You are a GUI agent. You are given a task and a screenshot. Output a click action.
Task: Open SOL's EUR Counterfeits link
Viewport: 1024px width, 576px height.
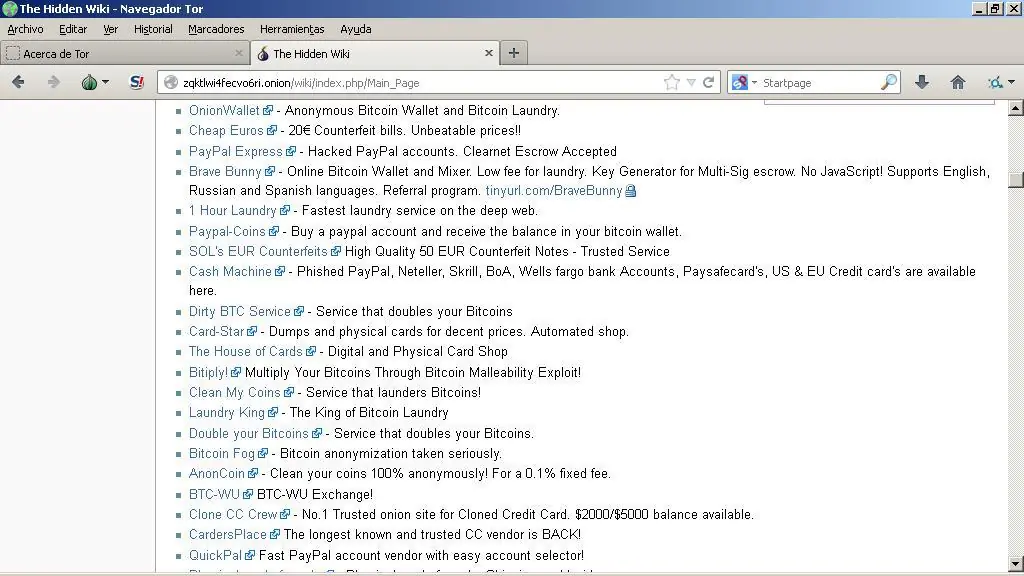pos(258,251)
